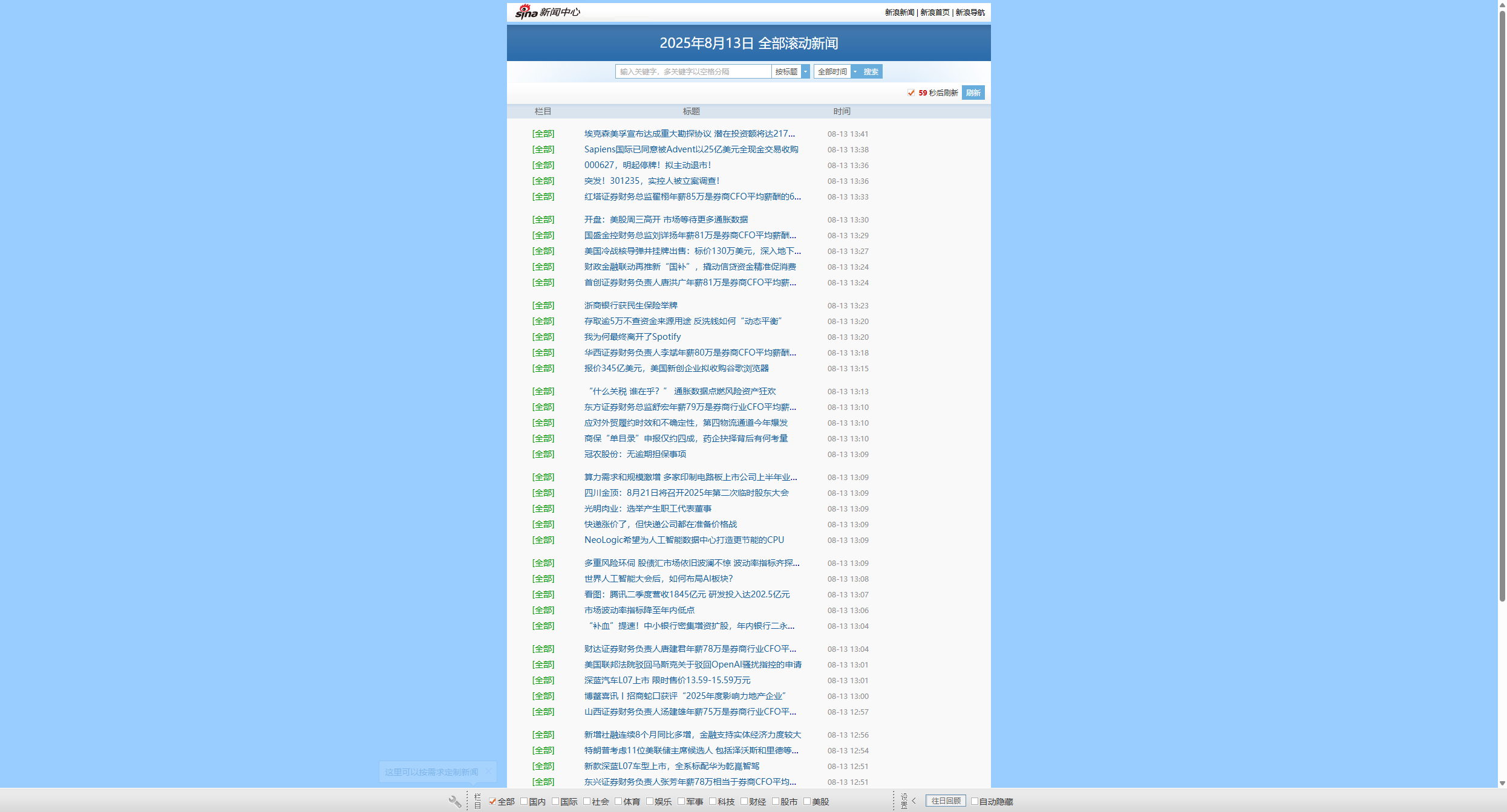Open the 四川金顶 shareholder meeting headline
The width and height of the screenshot is (1507, 812).
(x=687, y=493)
